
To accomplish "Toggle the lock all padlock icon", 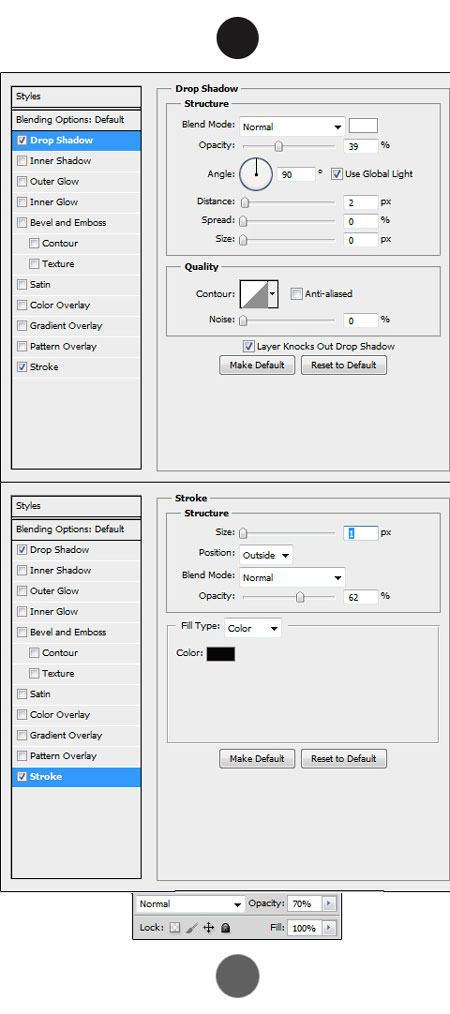I will tap(225, 927).
